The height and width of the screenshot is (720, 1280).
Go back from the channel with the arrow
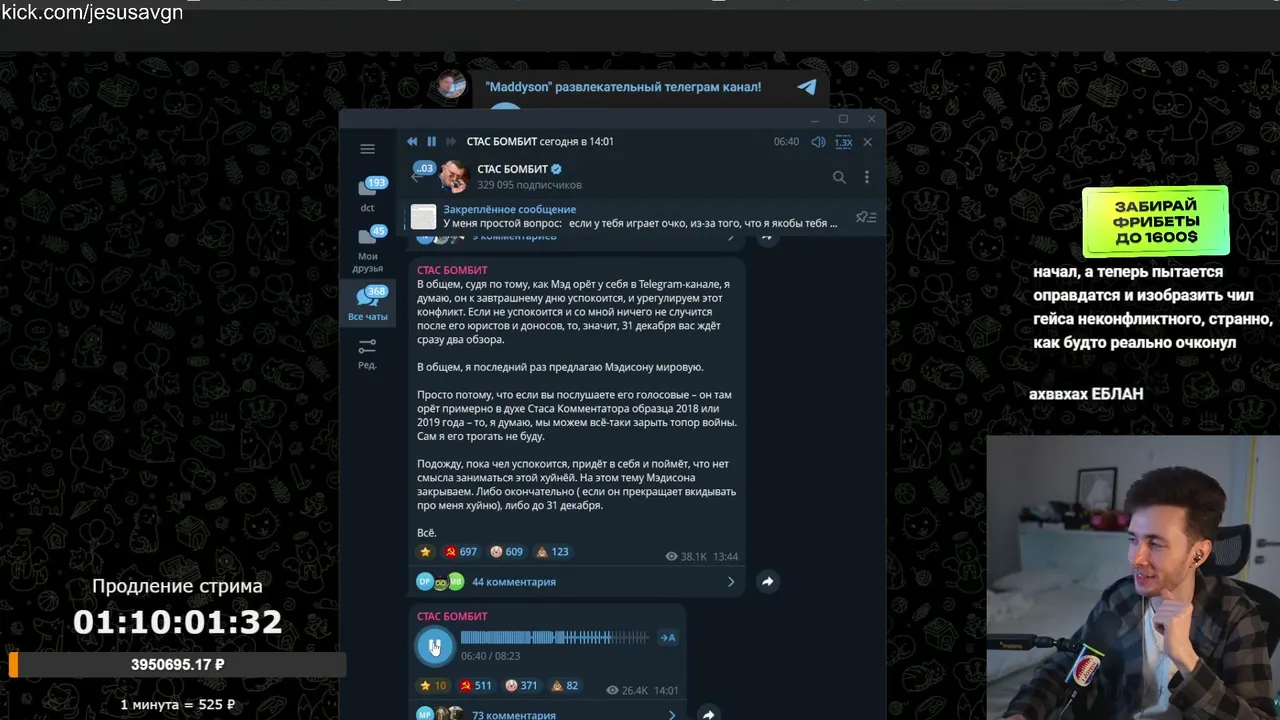coord(416,177)
